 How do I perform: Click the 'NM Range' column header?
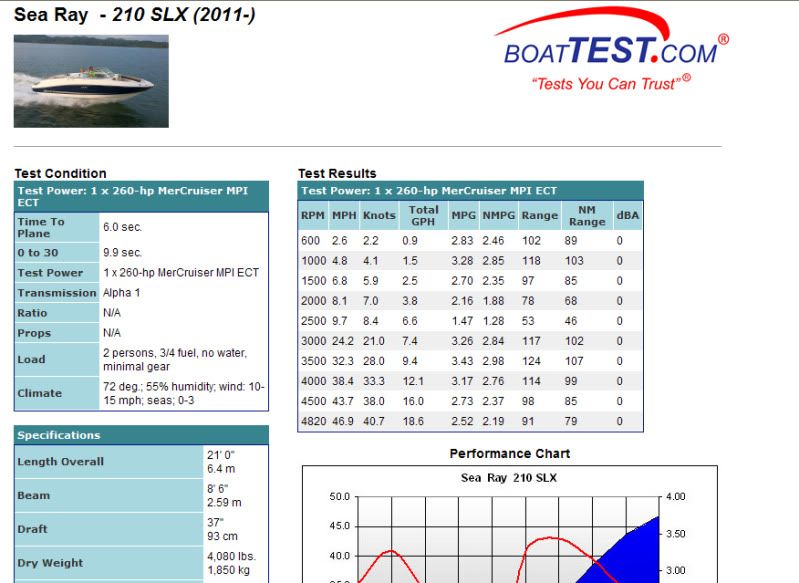[587, 216]
